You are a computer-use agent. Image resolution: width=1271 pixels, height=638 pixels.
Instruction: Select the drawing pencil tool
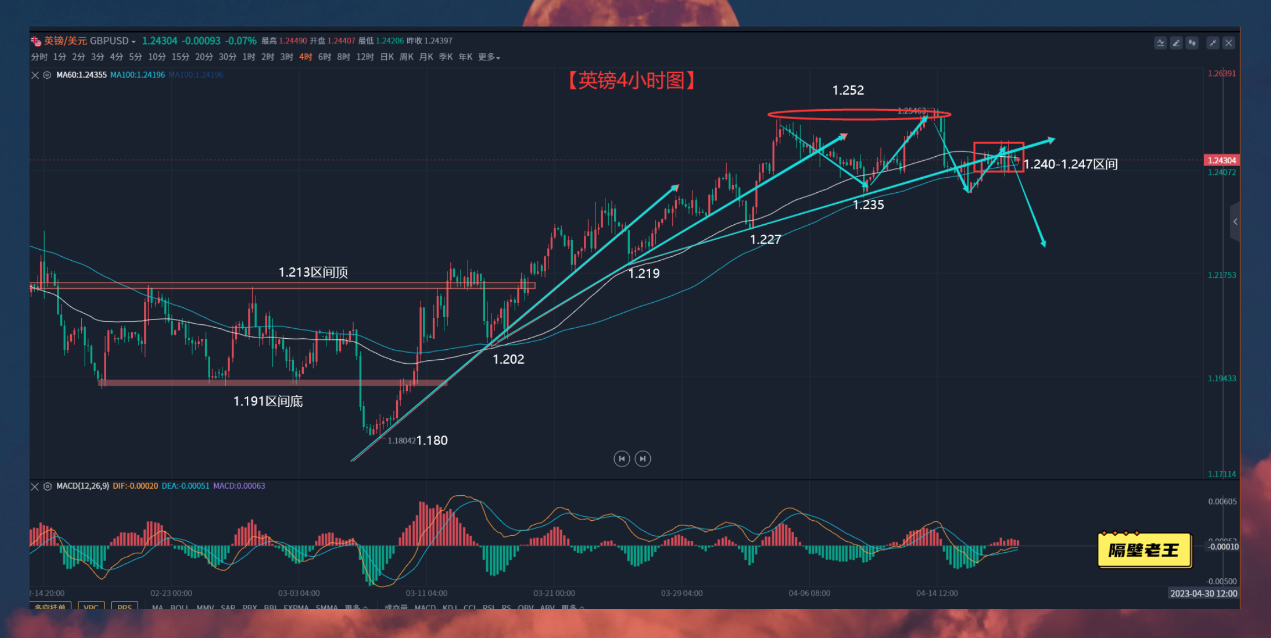click(x=1176, y=43)
